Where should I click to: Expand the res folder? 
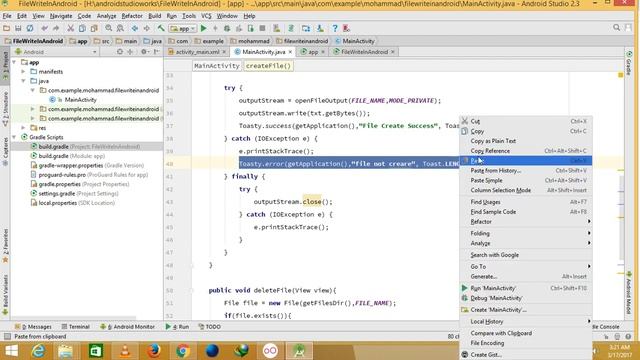[x=23, y=128]
